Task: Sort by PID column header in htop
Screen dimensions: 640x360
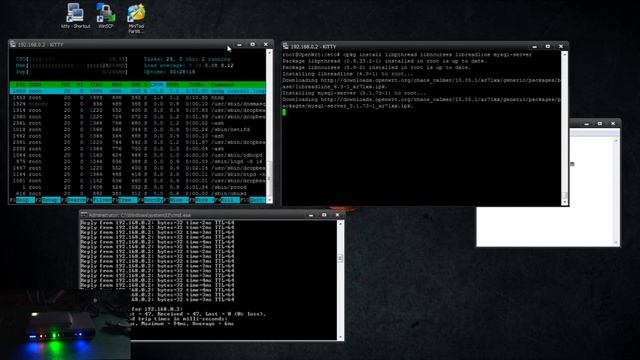Action: [20, 84]
